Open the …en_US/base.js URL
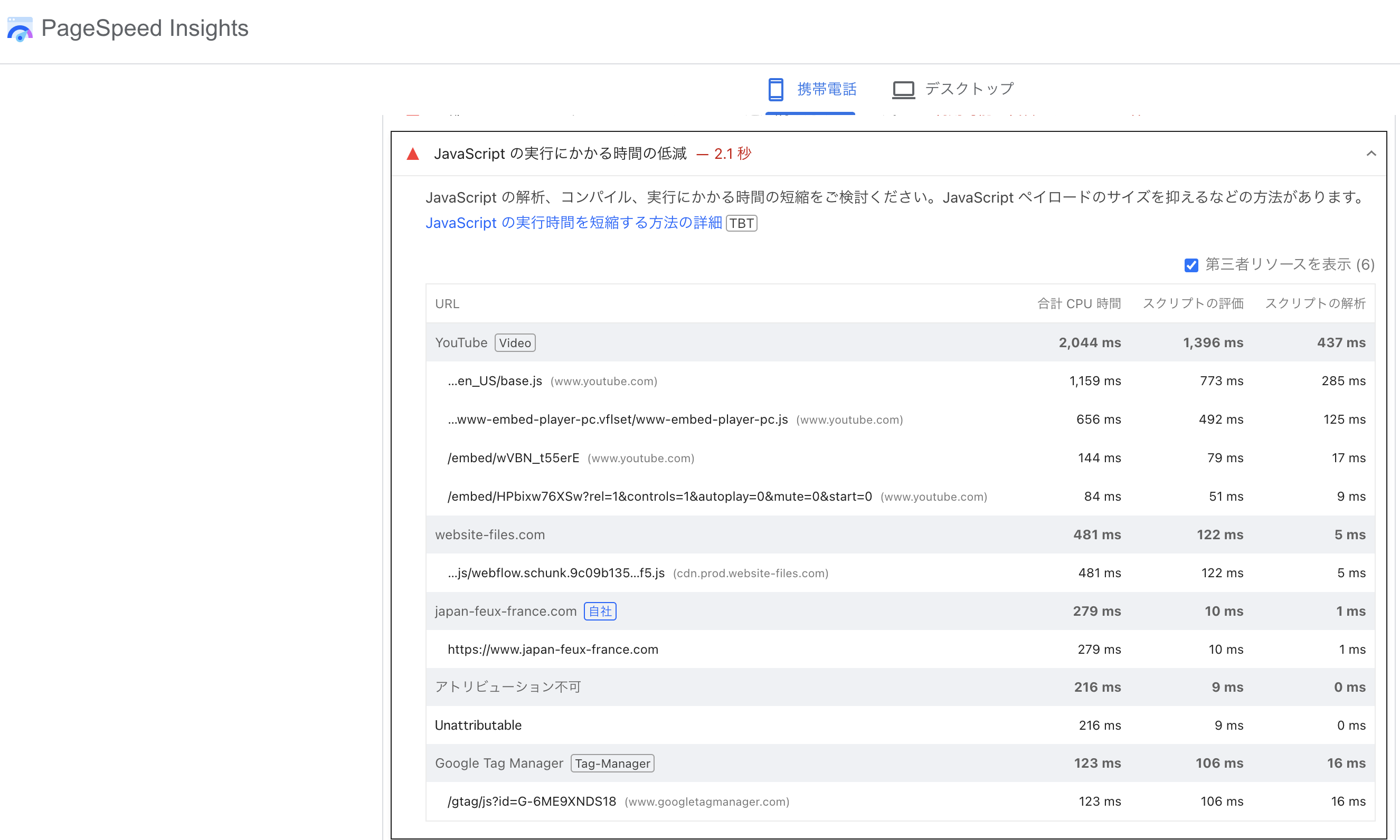1400x840 pixels. click(495, 381)
